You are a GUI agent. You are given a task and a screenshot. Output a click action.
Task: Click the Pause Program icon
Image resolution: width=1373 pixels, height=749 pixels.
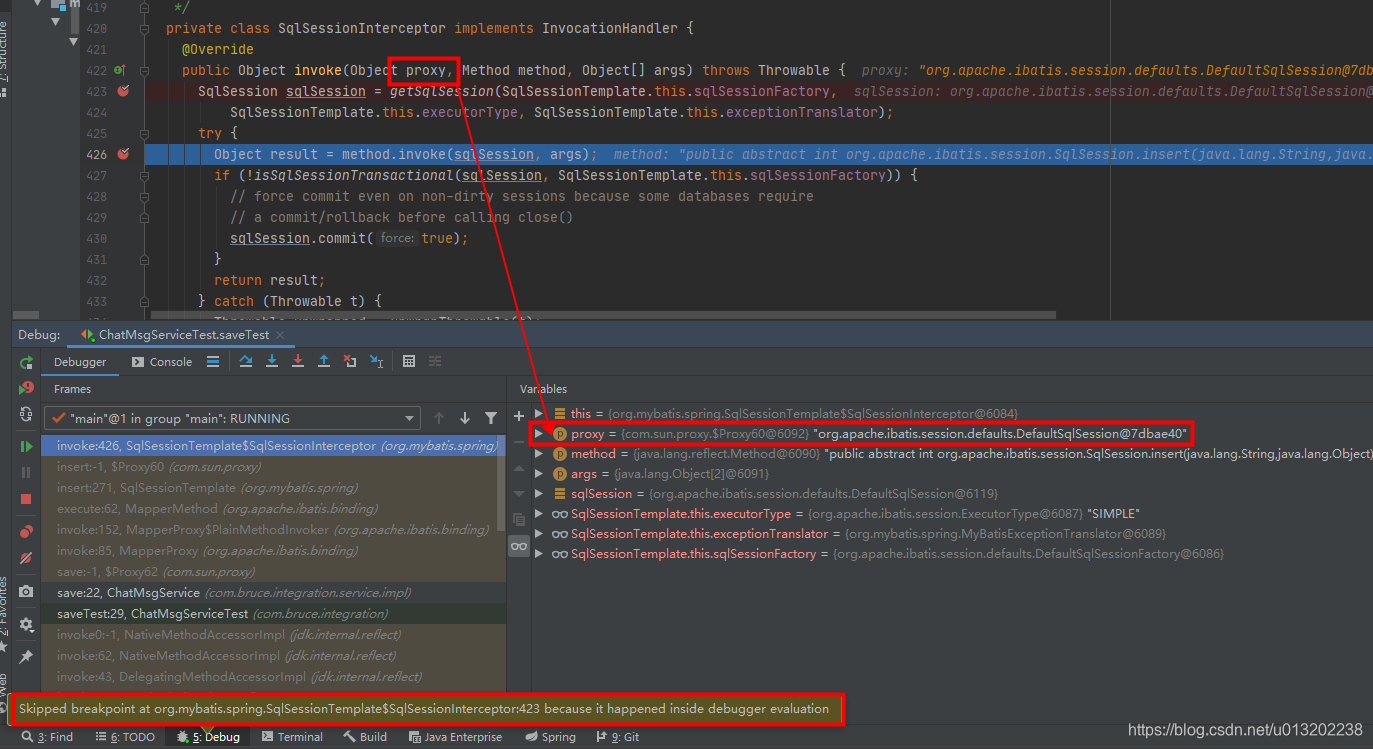click(x=26, y=472)
